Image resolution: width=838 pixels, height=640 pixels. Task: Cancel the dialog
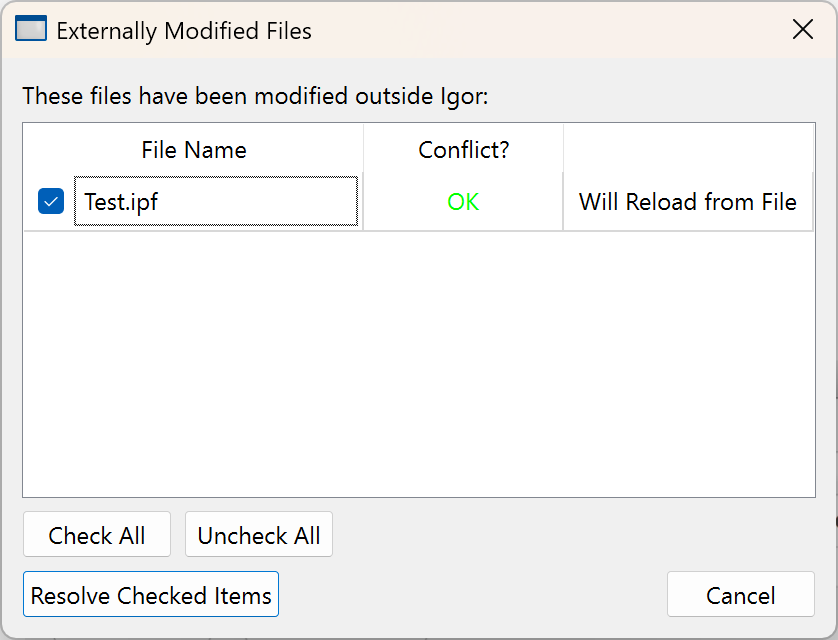tap(740, 595)
